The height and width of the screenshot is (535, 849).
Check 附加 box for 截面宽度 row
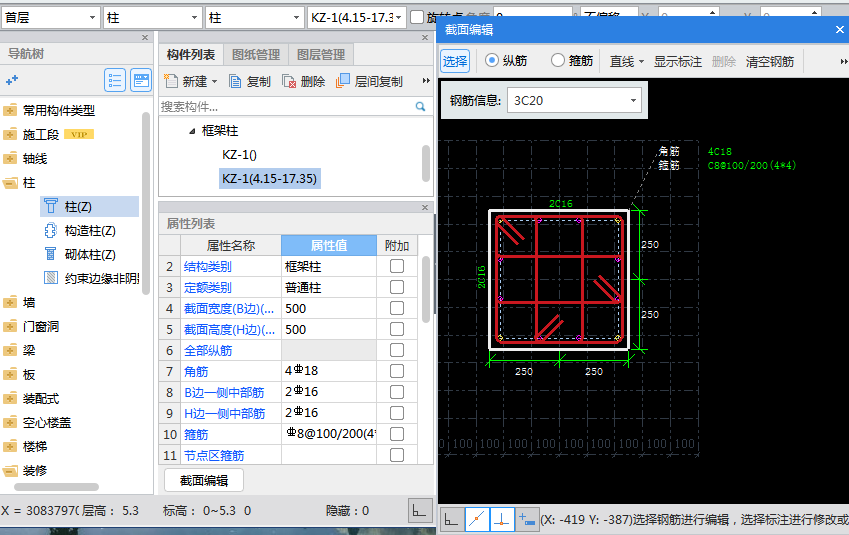tap(397, 308)
